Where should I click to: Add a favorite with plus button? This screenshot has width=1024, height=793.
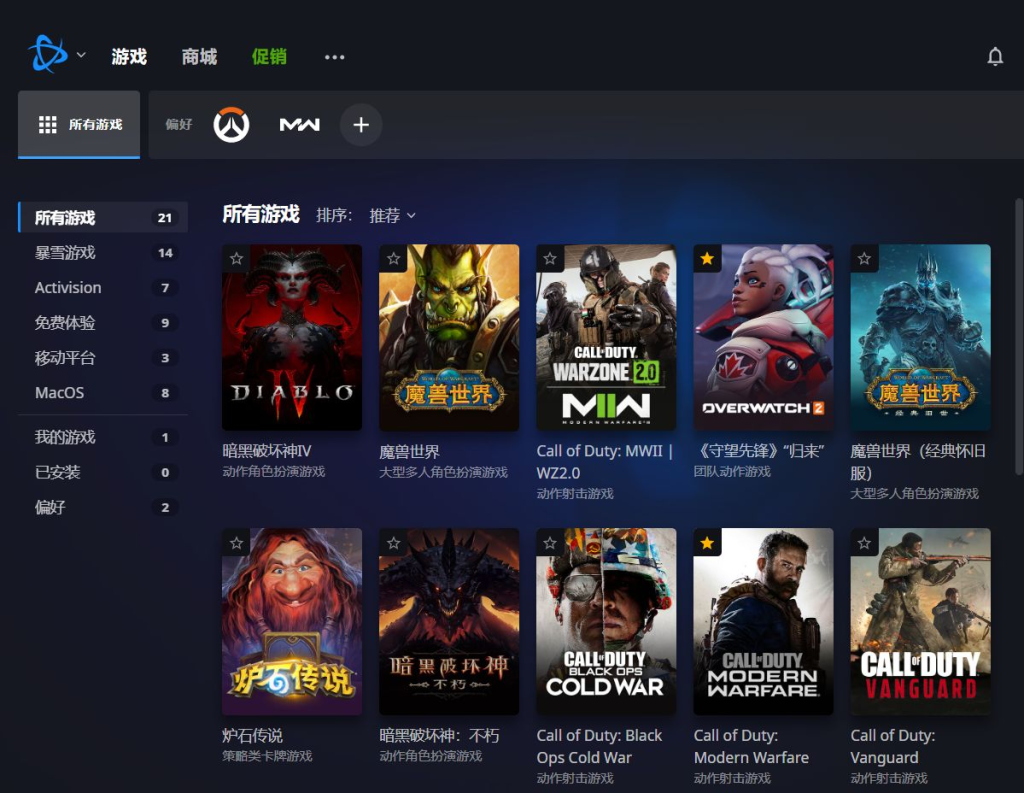click(360, 124)
